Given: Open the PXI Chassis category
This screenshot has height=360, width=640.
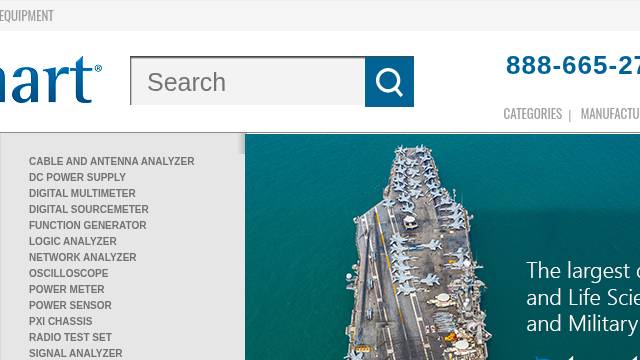Looking at the screenshot, I should [x=60, y=321].
